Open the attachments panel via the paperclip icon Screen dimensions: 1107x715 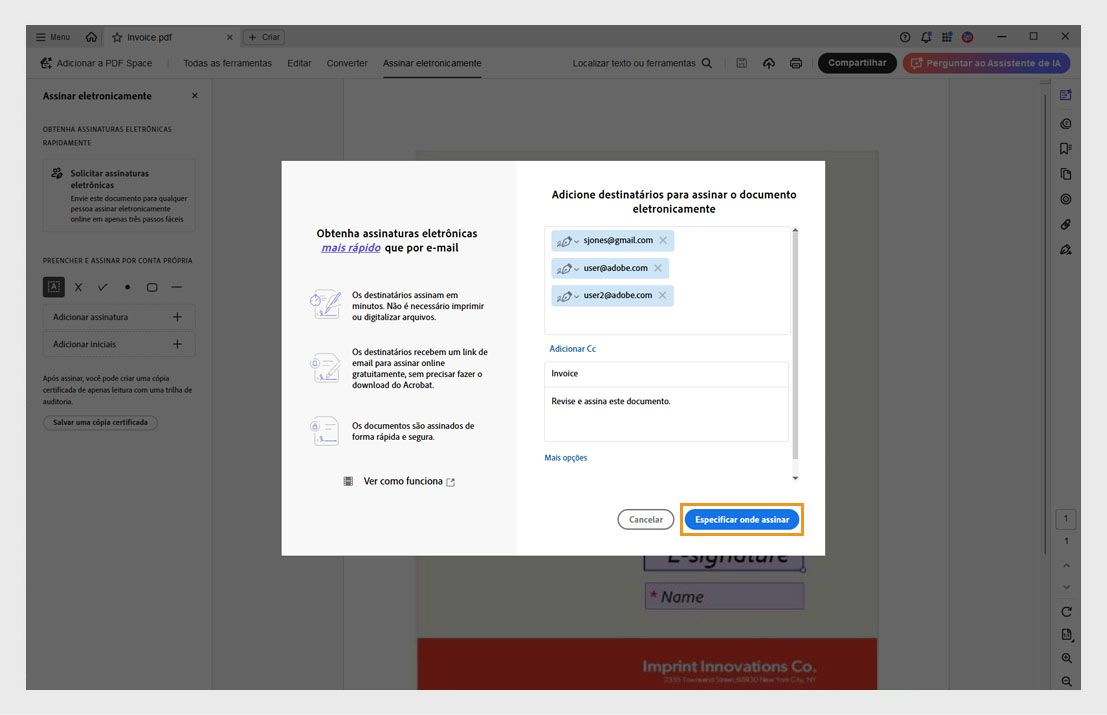(1065, 224)
